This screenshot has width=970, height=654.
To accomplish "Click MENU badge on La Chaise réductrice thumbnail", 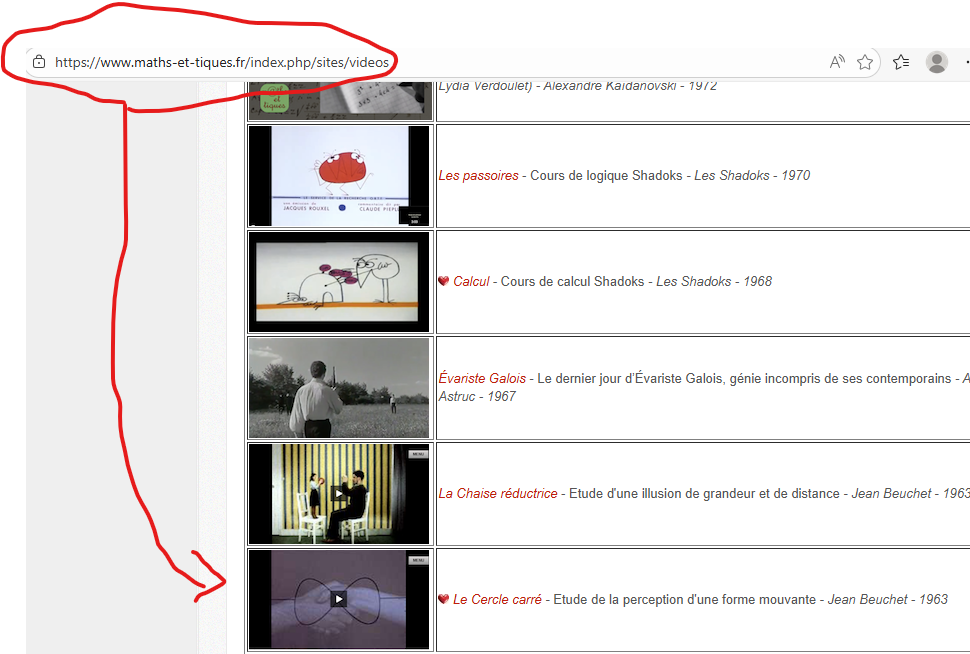I will pyautogui.click(x=417, y=454).
